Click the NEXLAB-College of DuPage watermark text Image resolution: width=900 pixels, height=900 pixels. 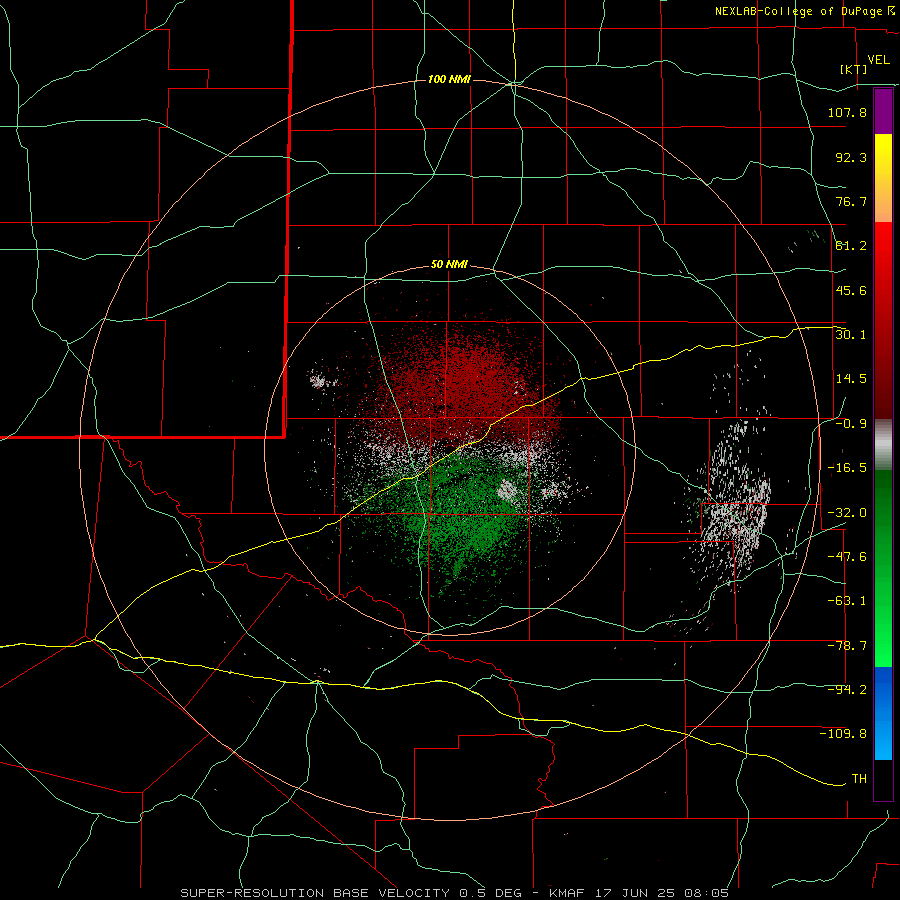(804, 11)
